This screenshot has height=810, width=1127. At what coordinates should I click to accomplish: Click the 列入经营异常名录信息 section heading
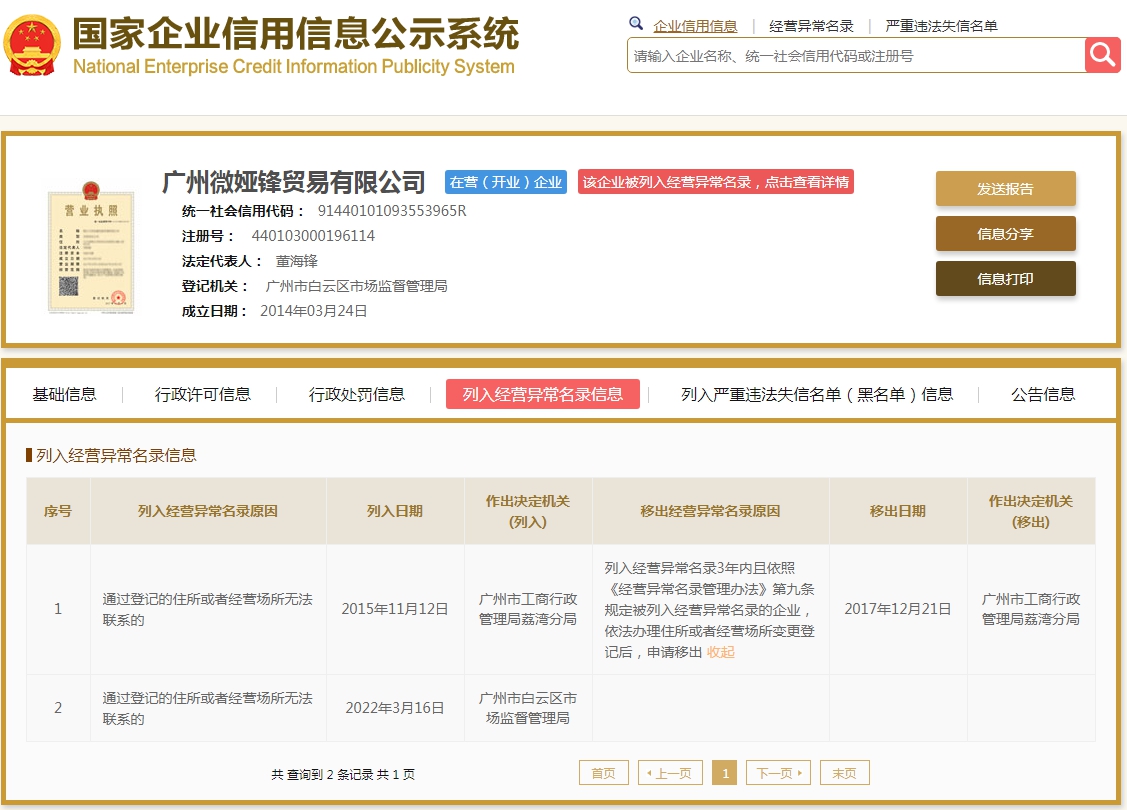point(116,455)
